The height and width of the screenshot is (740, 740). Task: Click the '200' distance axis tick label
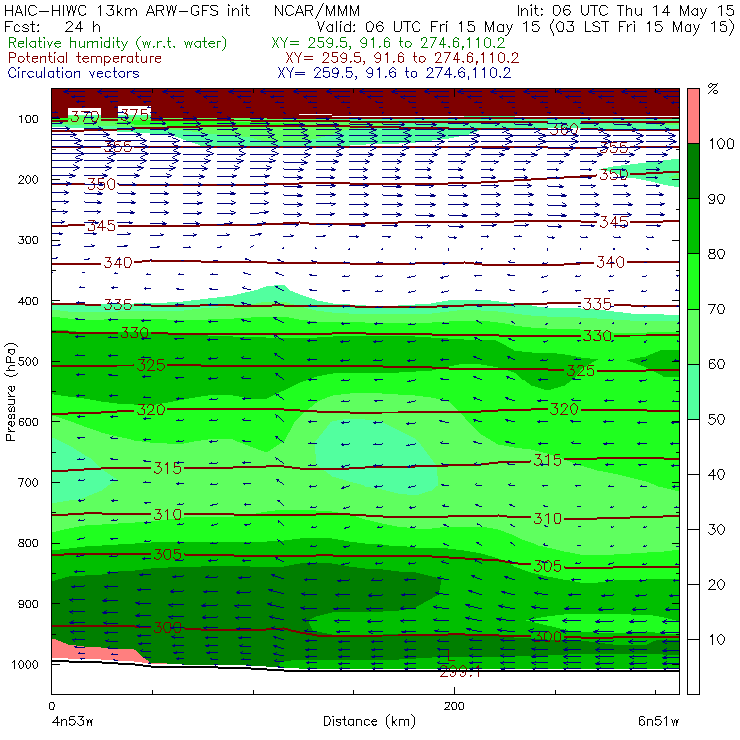point(454,706)
